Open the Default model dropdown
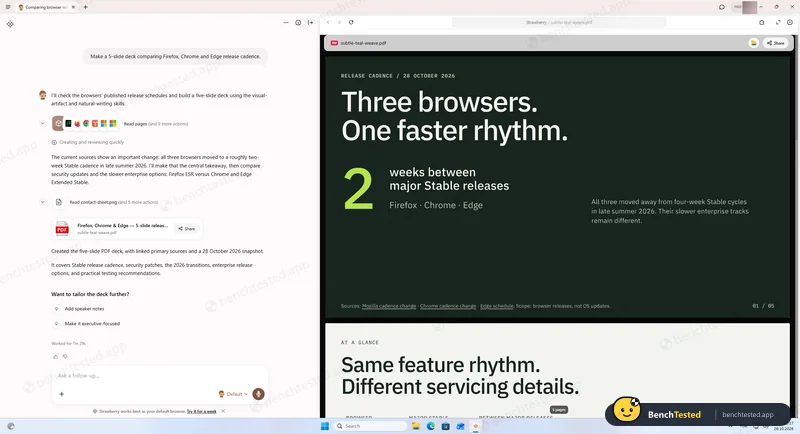Image resolution: width=800 pixels, height=434 pixels. pyautogui.click(x=233, y=394)
